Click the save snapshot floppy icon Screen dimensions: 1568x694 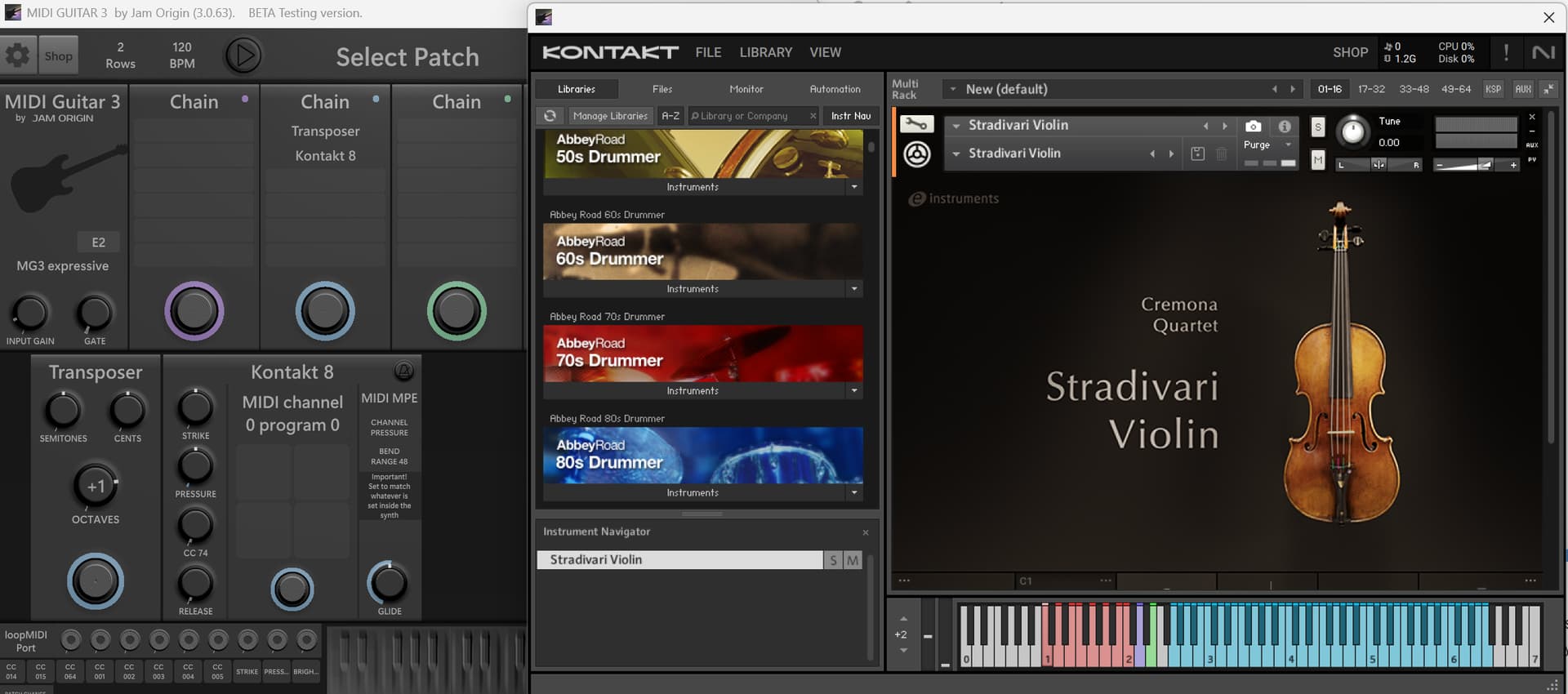point(1197,153)
